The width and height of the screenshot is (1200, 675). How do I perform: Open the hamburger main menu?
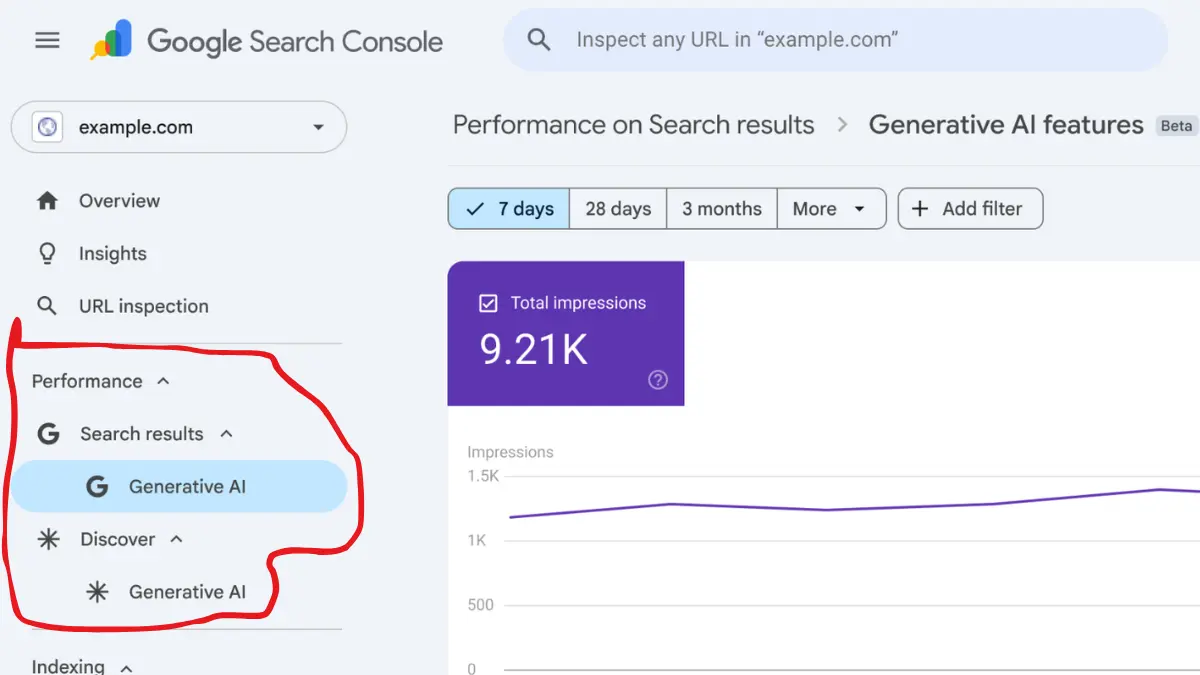coord(47,40)
